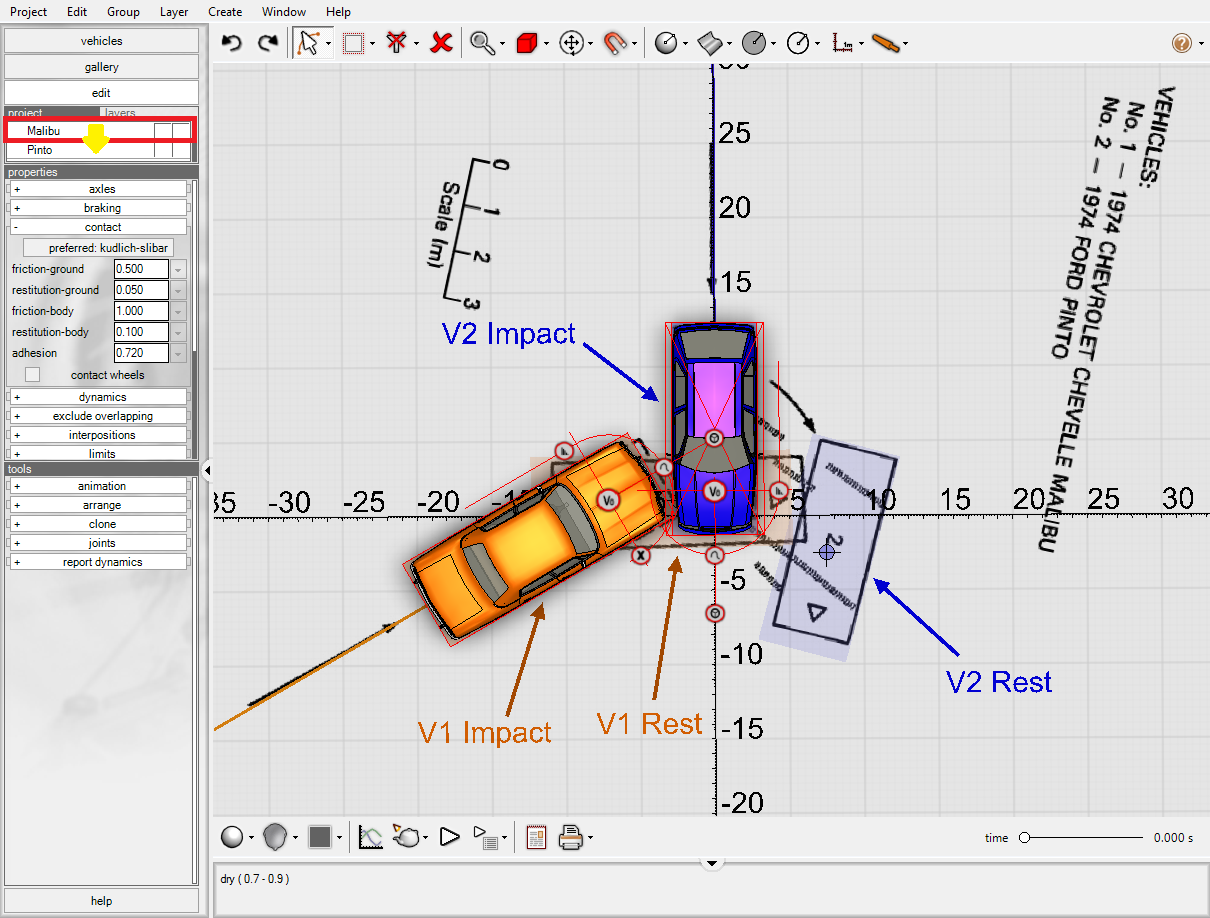Viewport: 1210px width, 918px height.
Task: Click the play-with-list icon
Action: click(x=485, y=837)
